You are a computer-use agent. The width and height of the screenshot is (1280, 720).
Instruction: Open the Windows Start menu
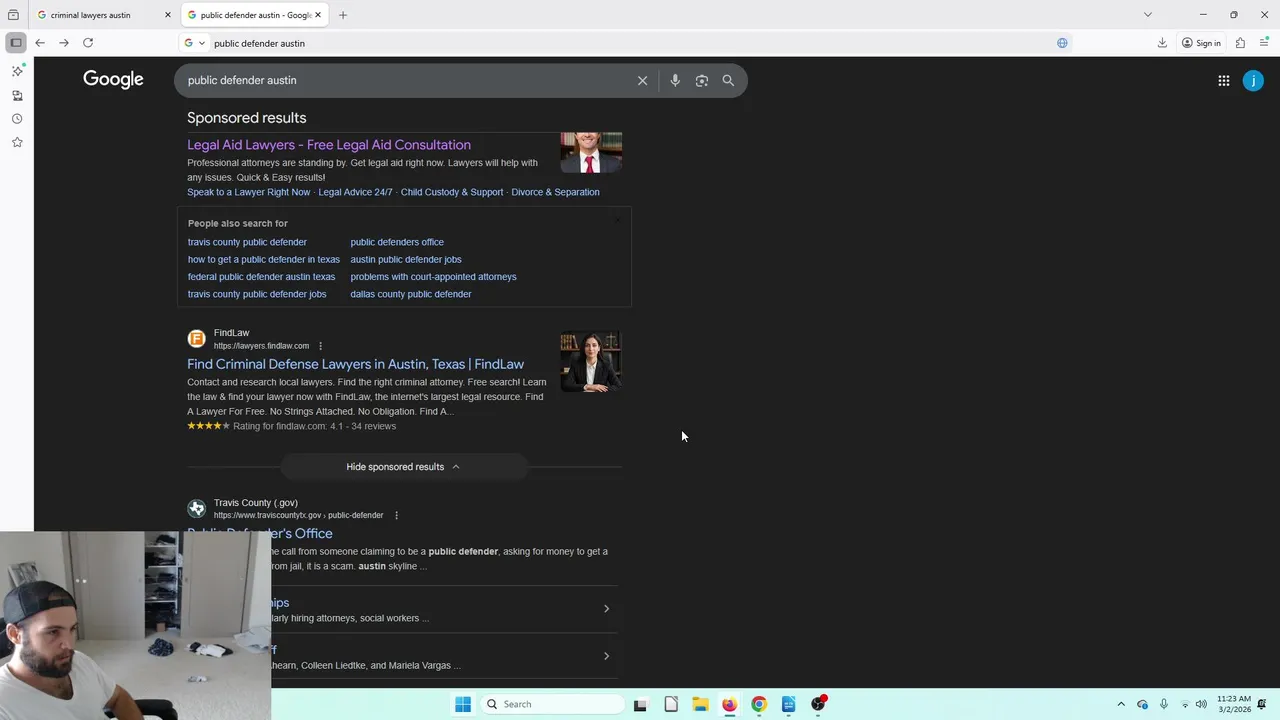click(462, 704)
